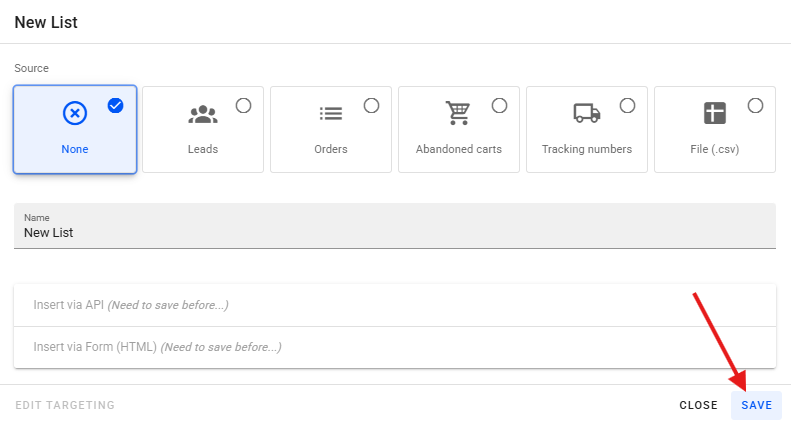This screenshot has width=791, height=422.
Task: Click the Name input field
Action: [x=395, y=233]
